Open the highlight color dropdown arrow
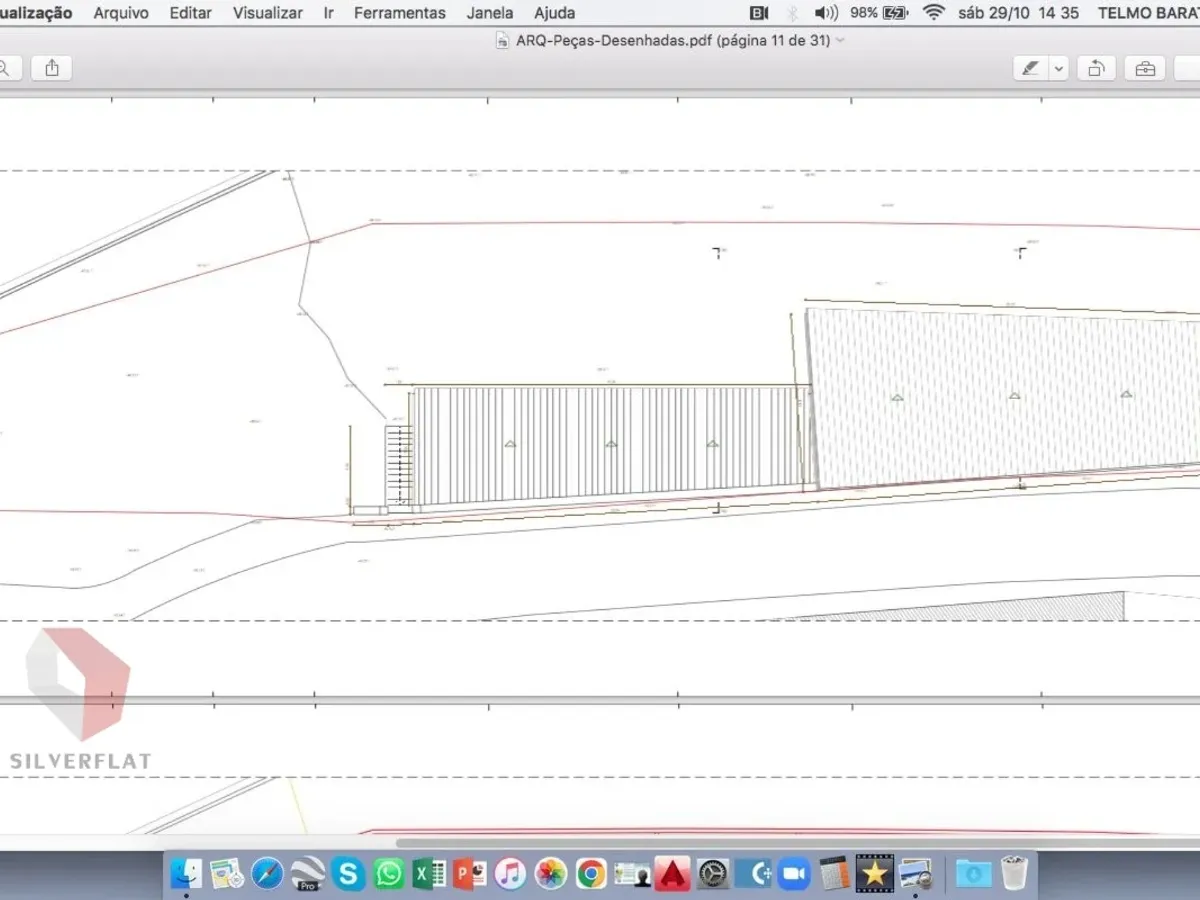 (1058, 68)
